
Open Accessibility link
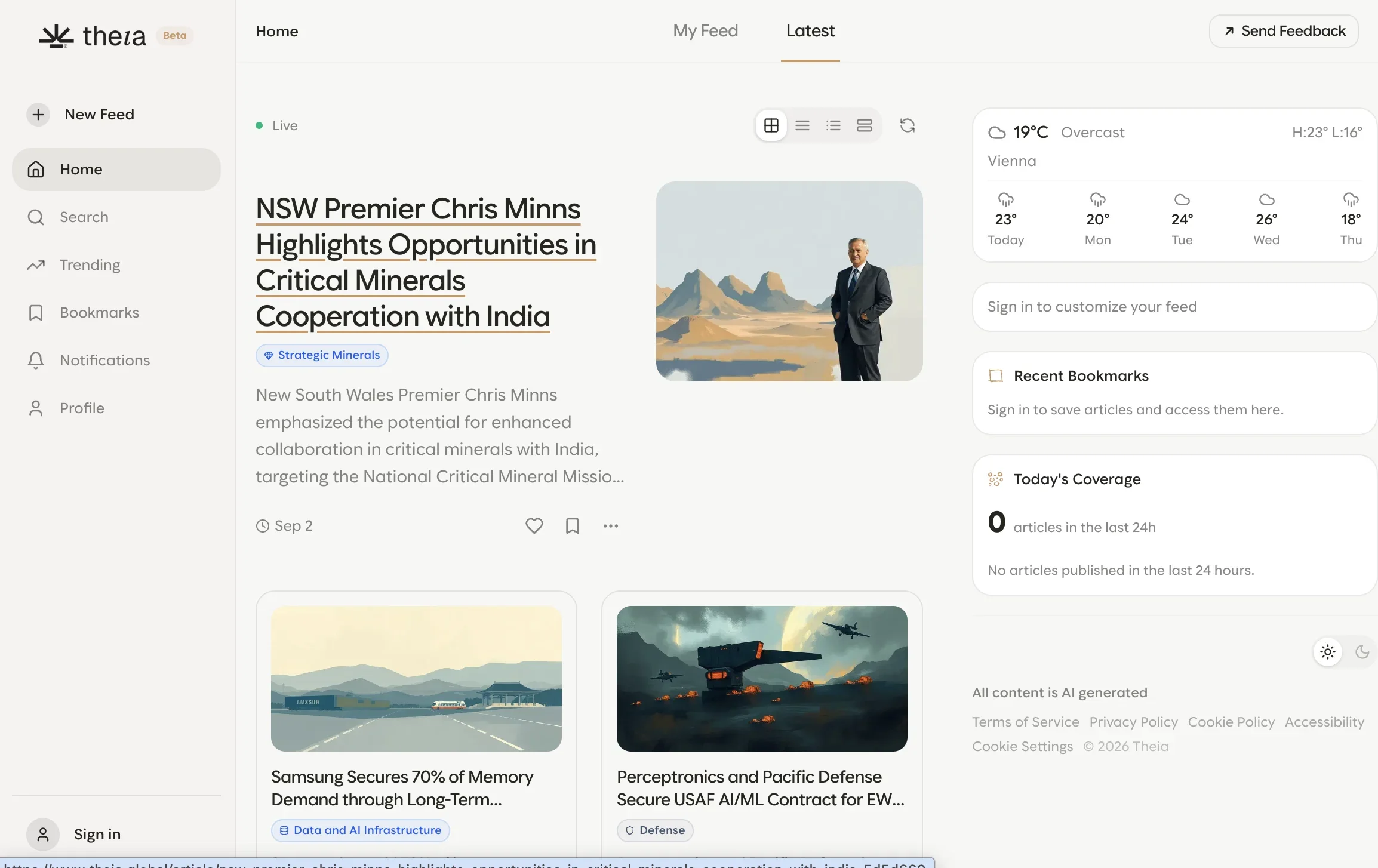coord(1324,722)
